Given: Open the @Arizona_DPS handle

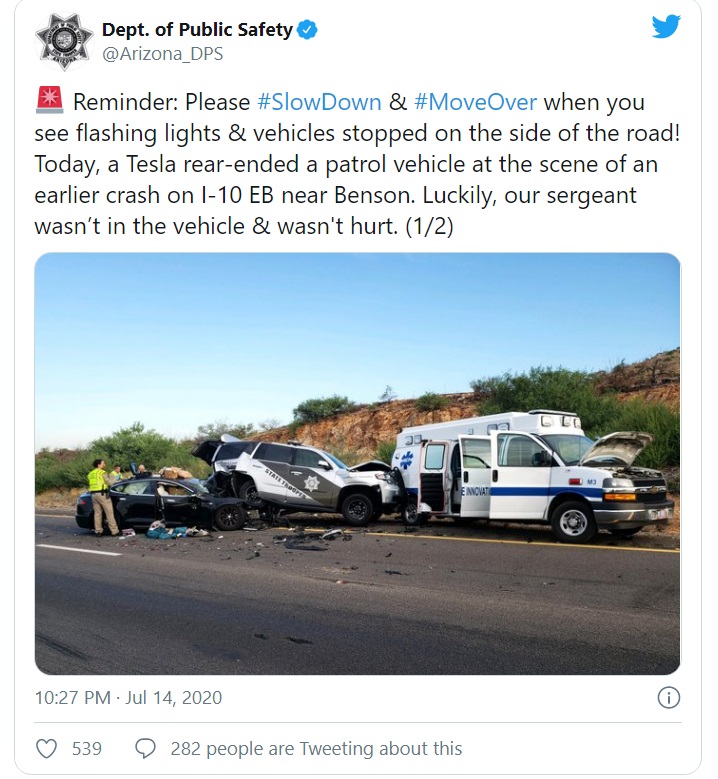Looking at the screenshot, I should click(x=162, y=54).
